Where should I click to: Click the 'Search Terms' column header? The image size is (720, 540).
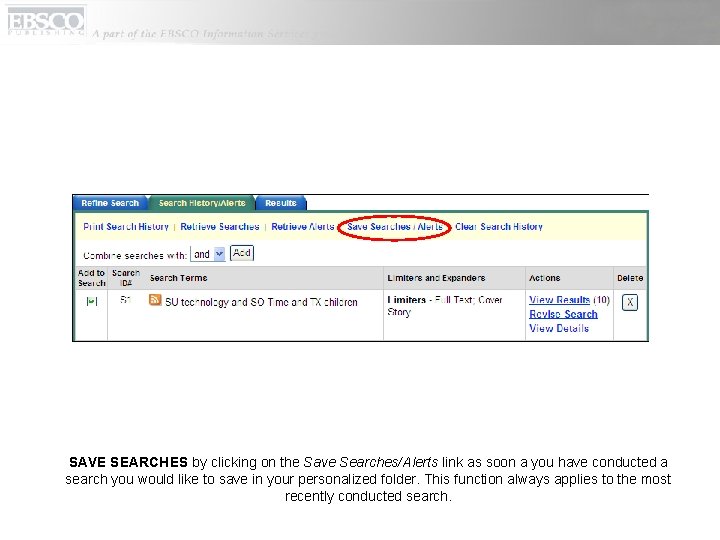tap(179, 278)
